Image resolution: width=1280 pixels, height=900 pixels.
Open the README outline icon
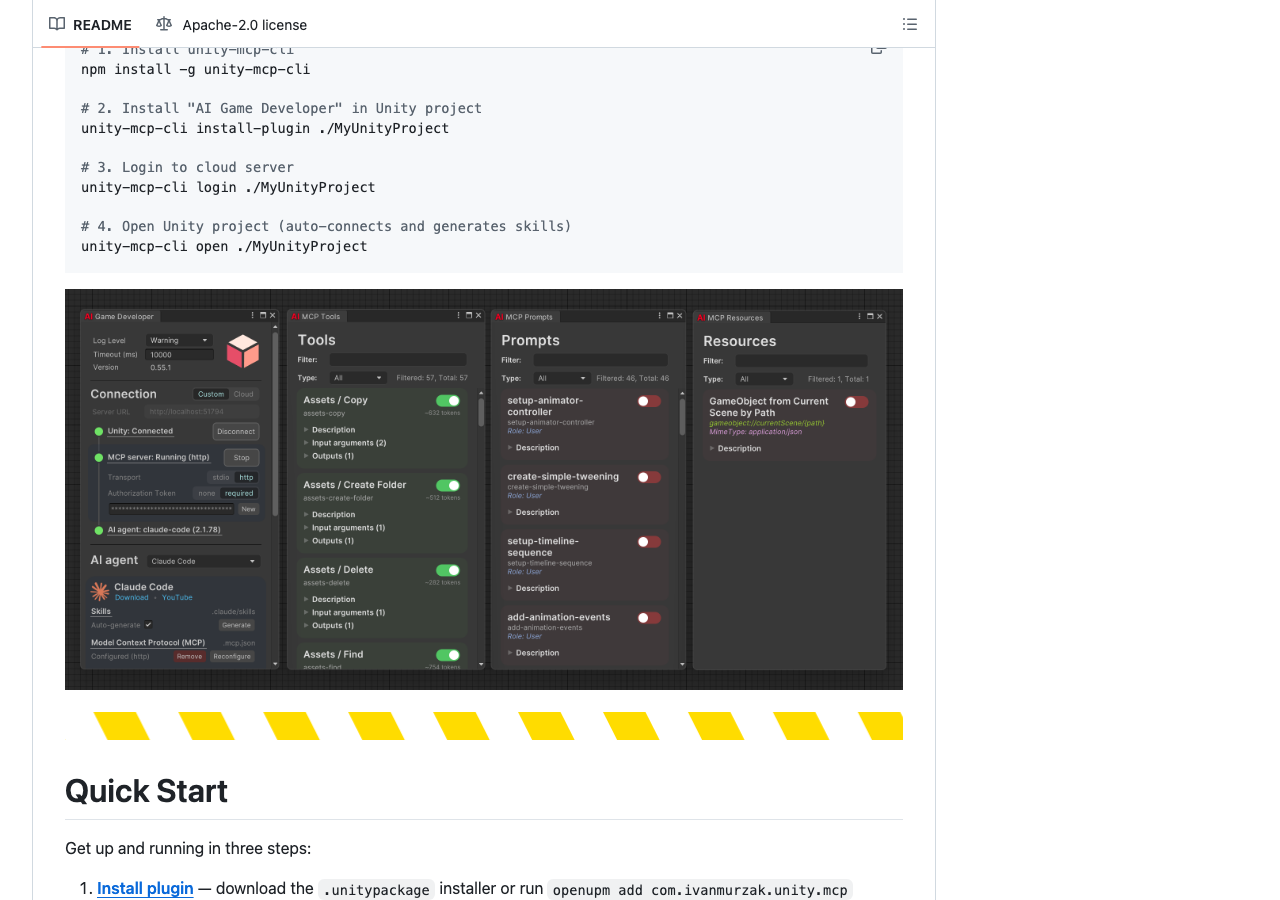(x=910, y=23)
